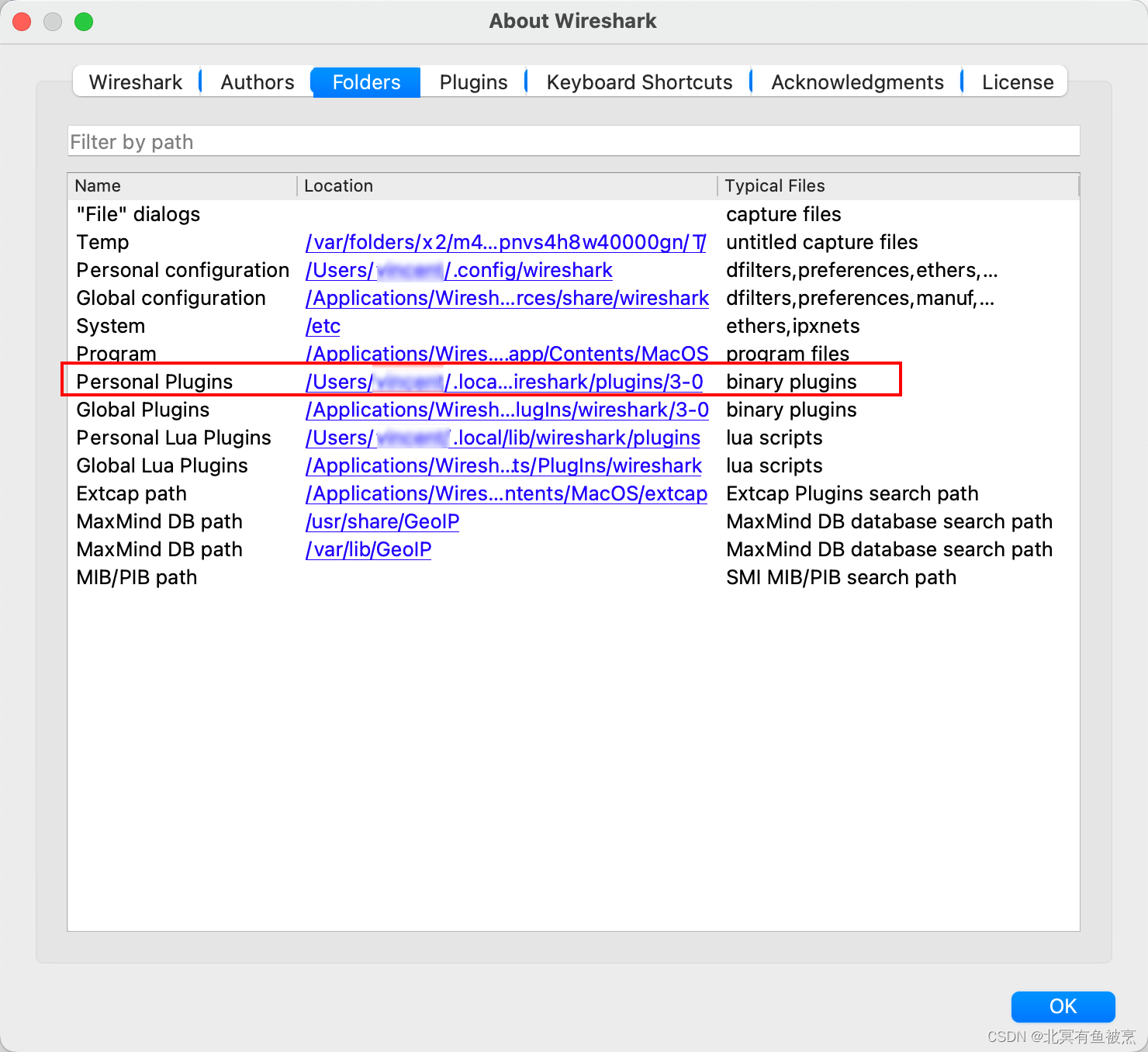
Task: Open Global Lua Plugins folder link
Action: click(503, 465)
